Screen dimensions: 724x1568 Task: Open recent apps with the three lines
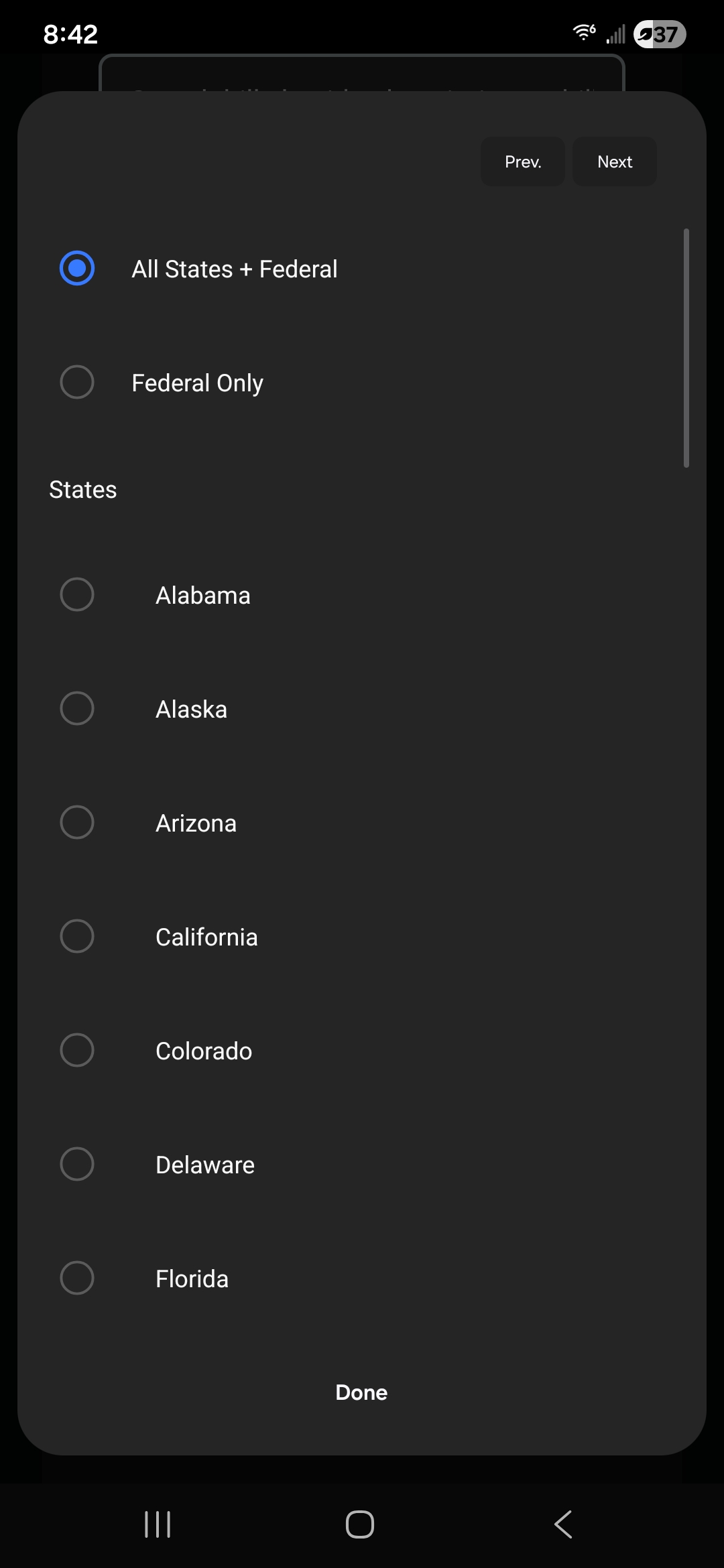[x=156, y=1524]
